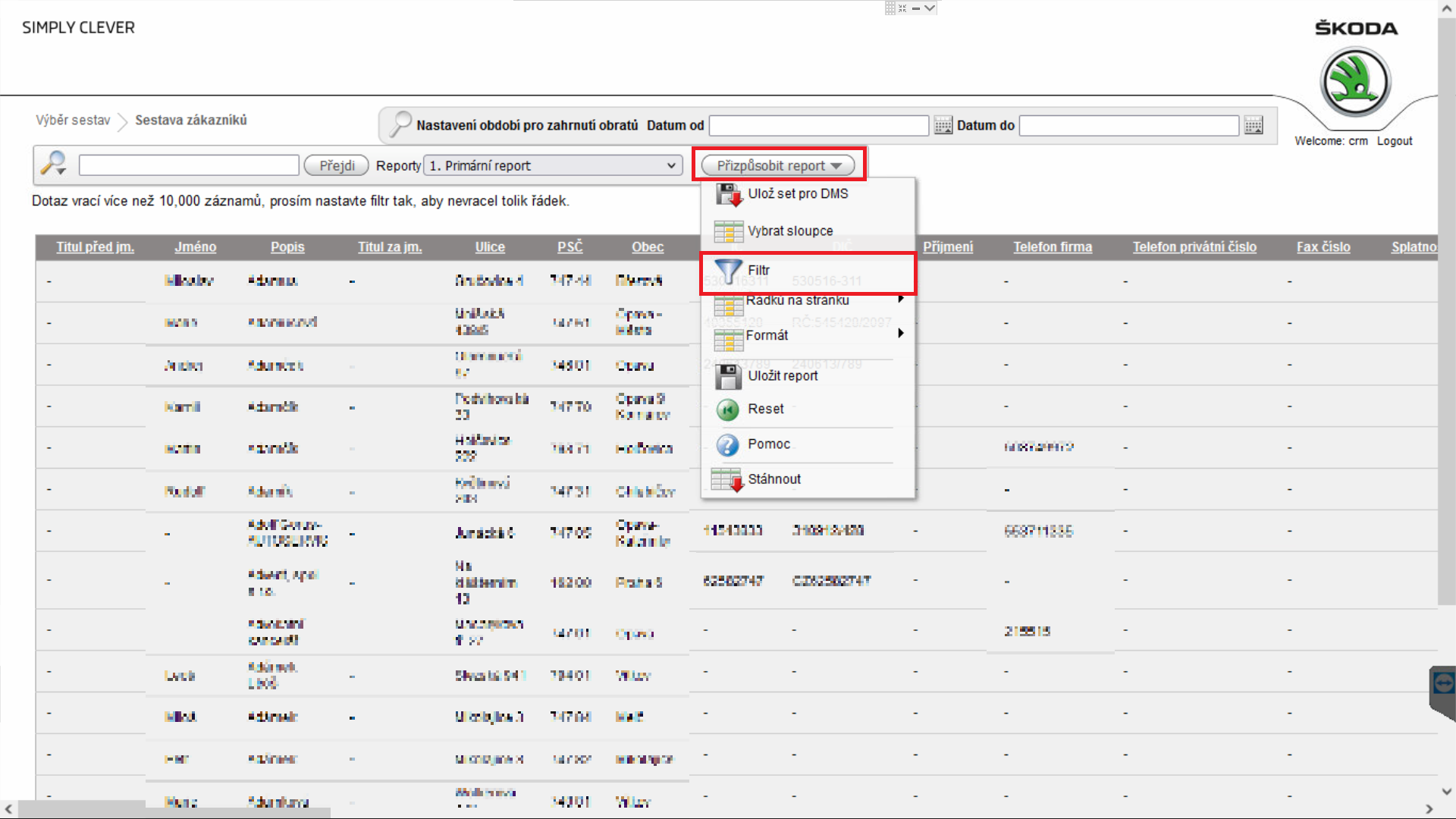Open Datum od calendar picker
Viewport: 1456px width, 819px height.
943,126
